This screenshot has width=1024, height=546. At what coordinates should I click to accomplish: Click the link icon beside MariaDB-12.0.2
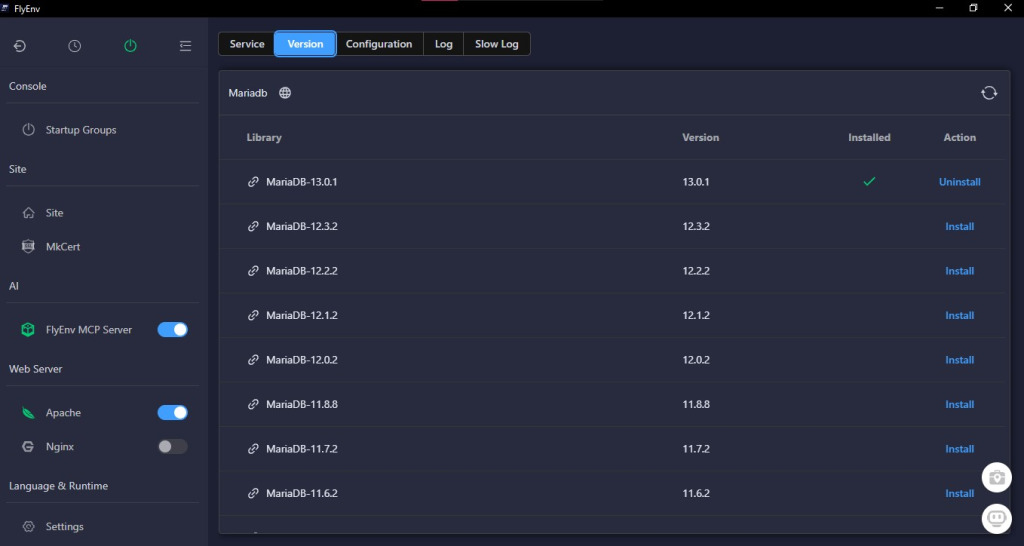[x=253, y=360]
